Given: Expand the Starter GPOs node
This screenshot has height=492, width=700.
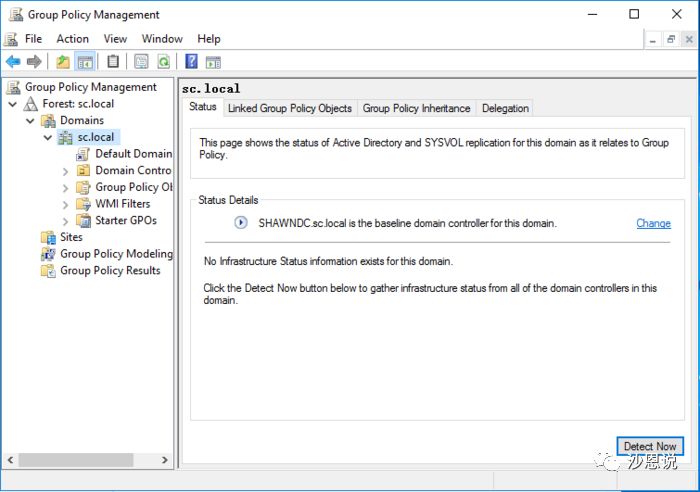Looking at the screenshot, I should tap(66, 221).
